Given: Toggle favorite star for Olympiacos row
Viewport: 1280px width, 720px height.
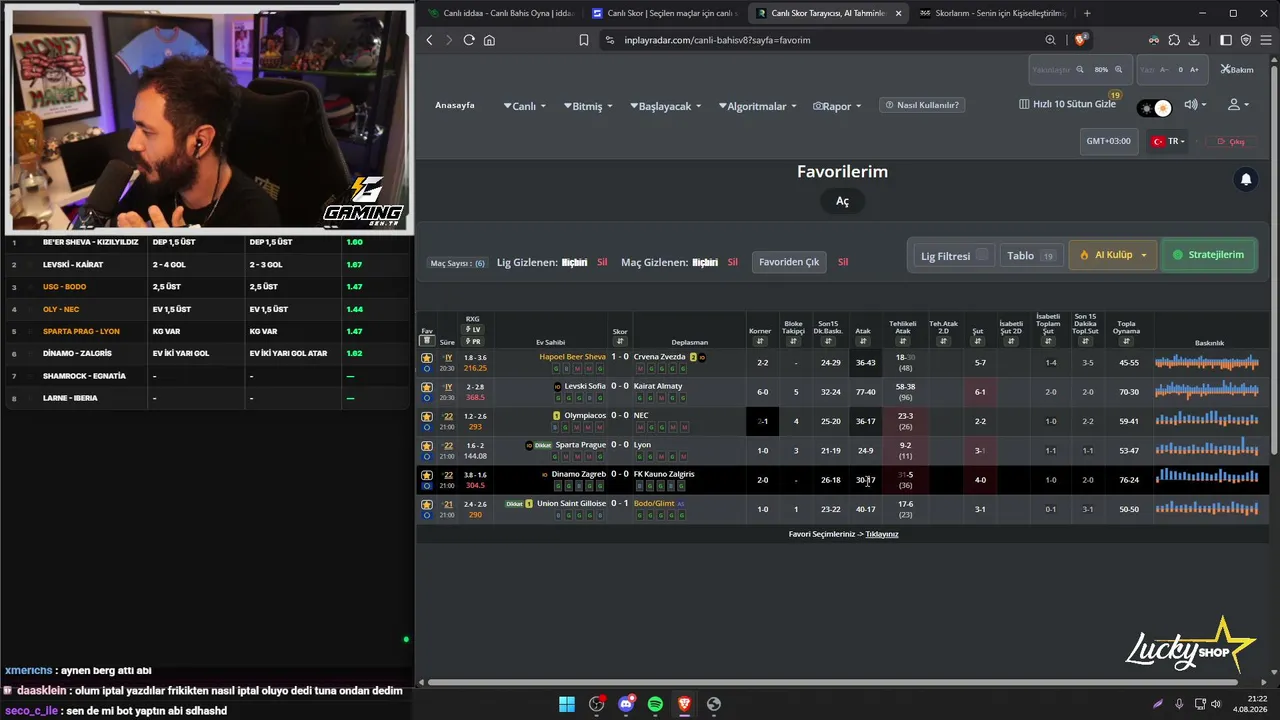Looking at the screenshot, I should (427, 416).
